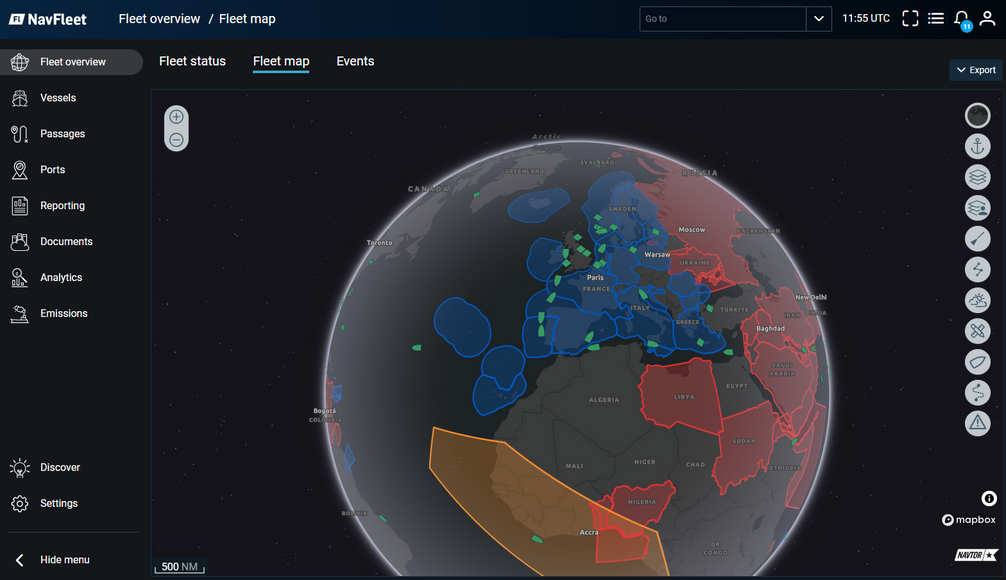Open the Fleet overview sidebar item
This screenshot has width=1006, height=580.
71,62
